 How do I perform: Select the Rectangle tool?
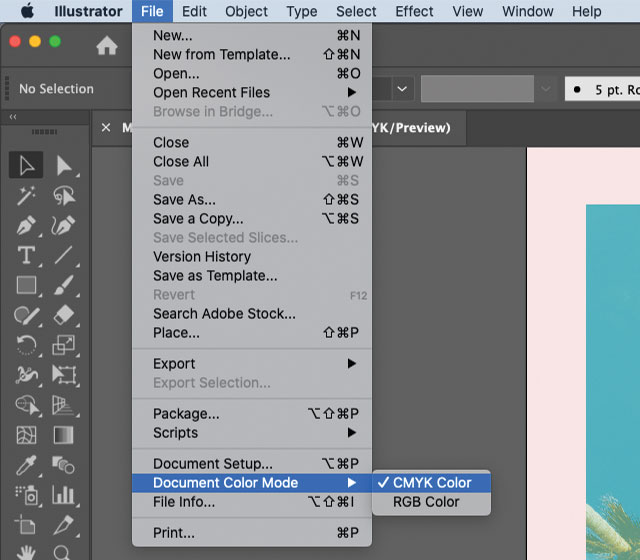pyautogui.click(x=27, y=285)
